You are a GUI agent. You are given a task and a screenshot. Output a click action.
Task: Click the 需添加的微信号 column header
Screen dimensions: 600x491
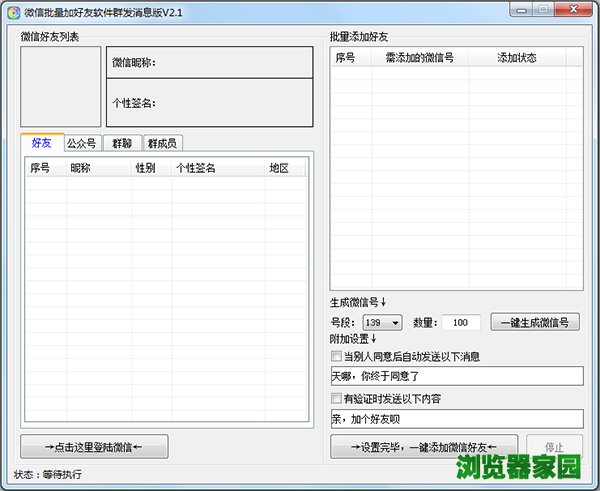(x=420, y=58)
